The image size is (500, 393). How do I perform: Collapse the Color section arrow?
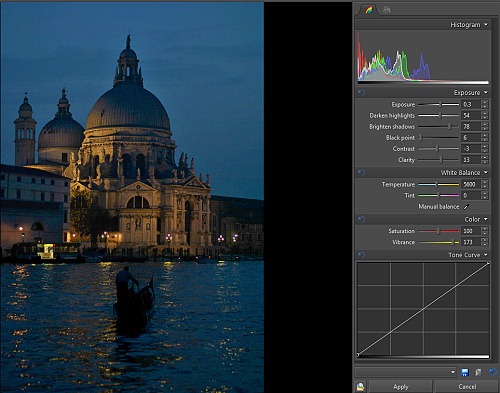486,219
